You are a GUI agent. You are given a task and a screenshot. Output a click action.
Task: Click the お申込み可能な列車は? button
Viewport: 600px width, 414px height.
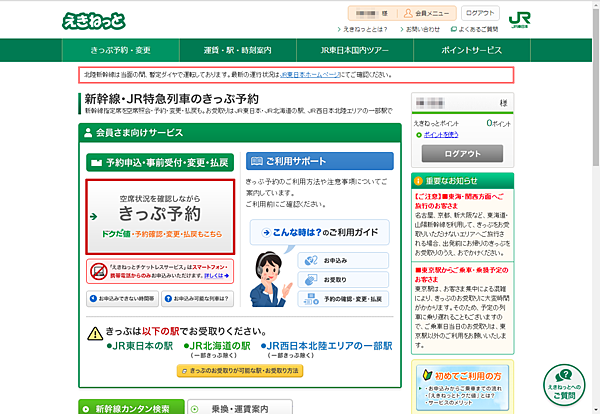pyautogui.click(x=197, y=298)
